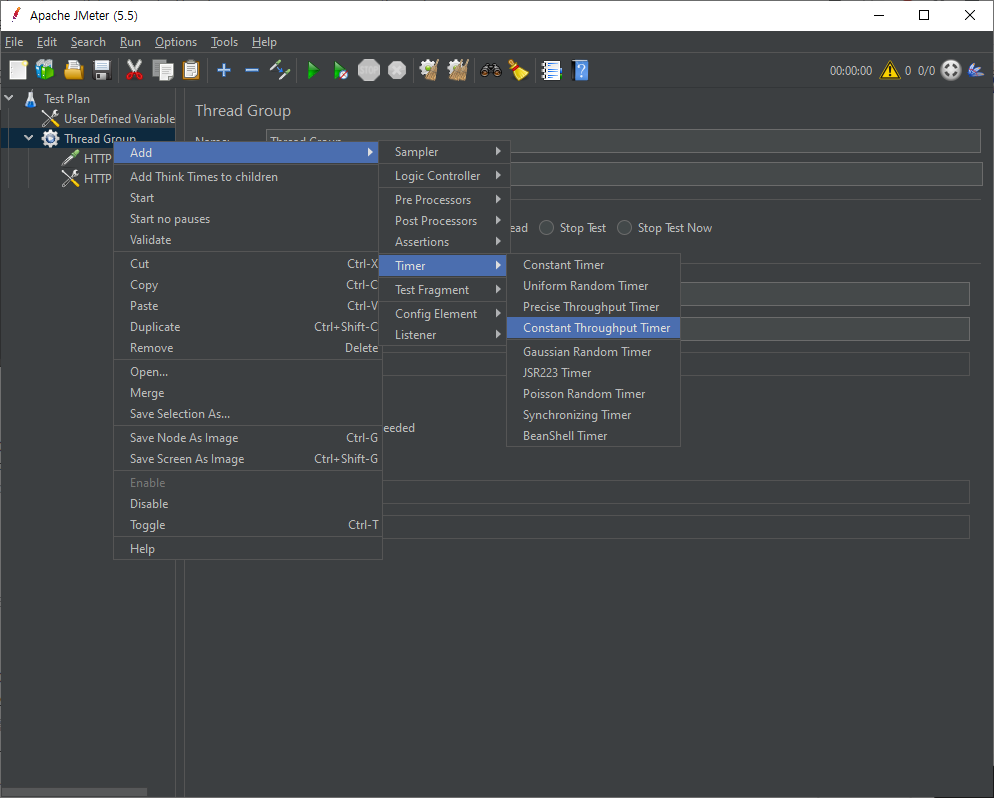Click Add Think Times to children
Screen dimensions: 994x798
[247, 177]
